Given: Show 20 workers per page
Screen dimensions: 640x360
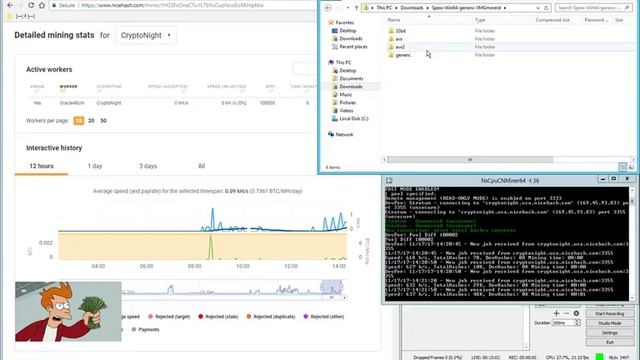Looking at the screenshot, I should coord(91,121).
